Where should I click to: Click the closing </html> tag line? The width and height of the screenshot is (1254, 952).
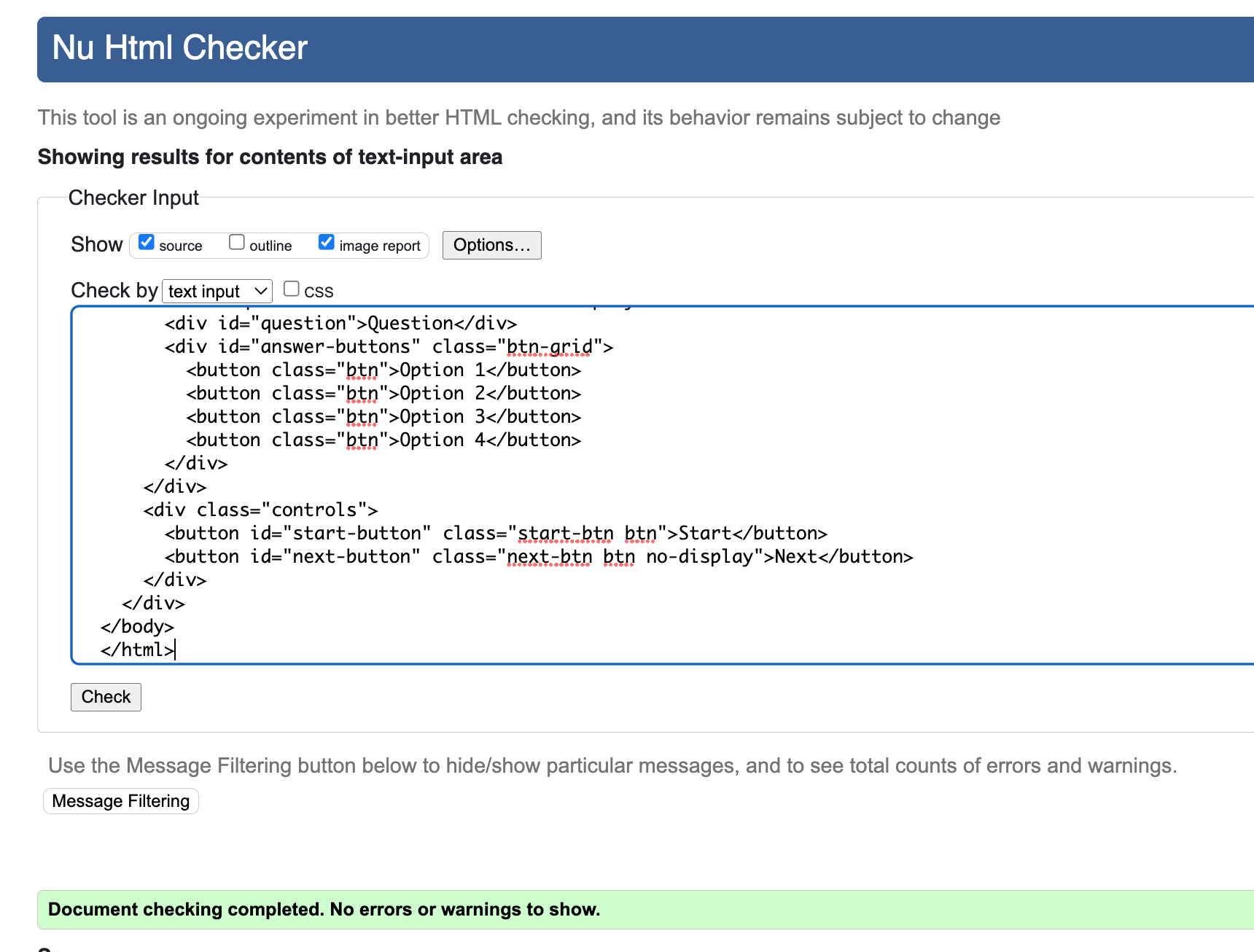coord(137,650)
